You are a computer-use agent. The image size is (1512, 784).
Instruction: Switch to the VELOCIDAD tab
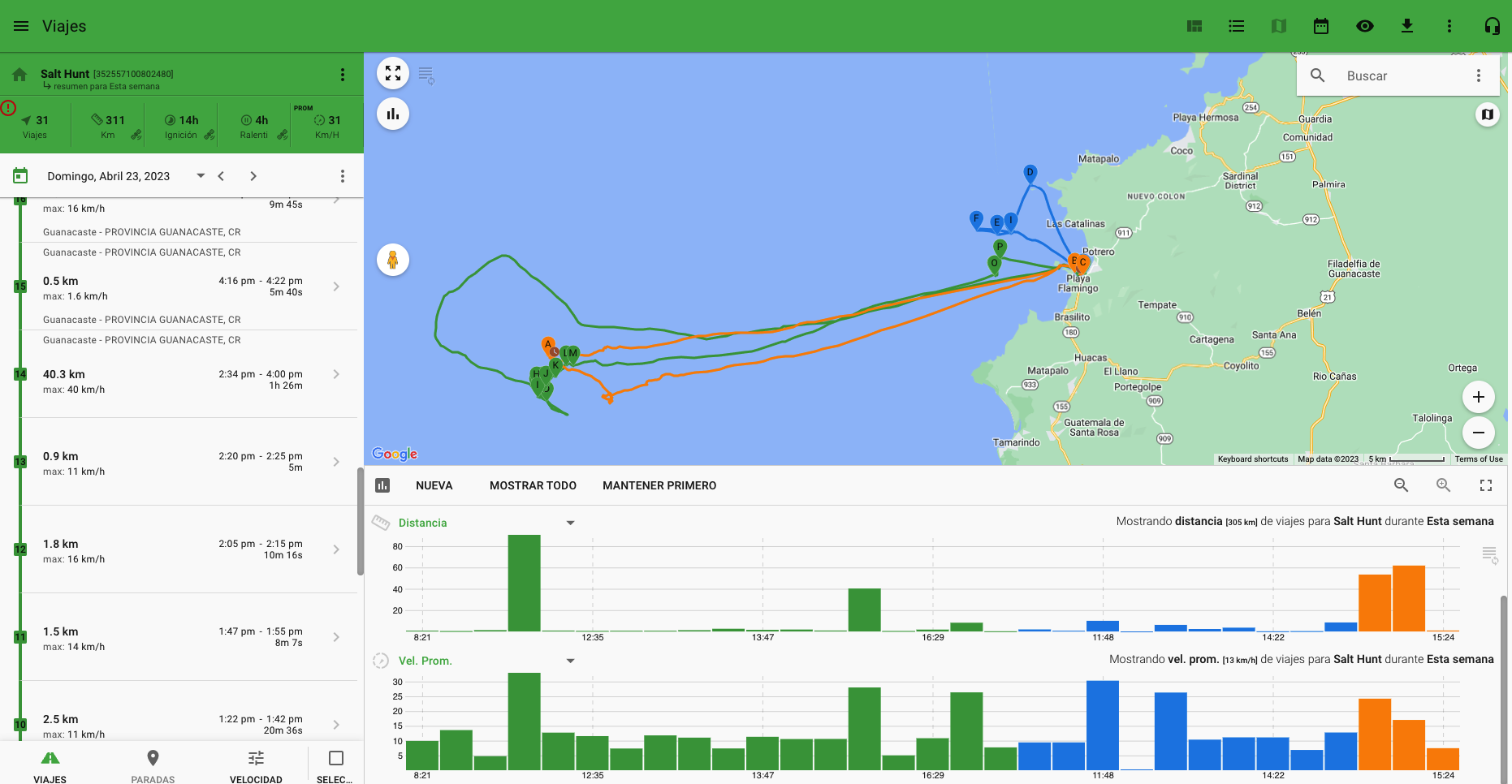pyautogui.click(x=256, y=765)
